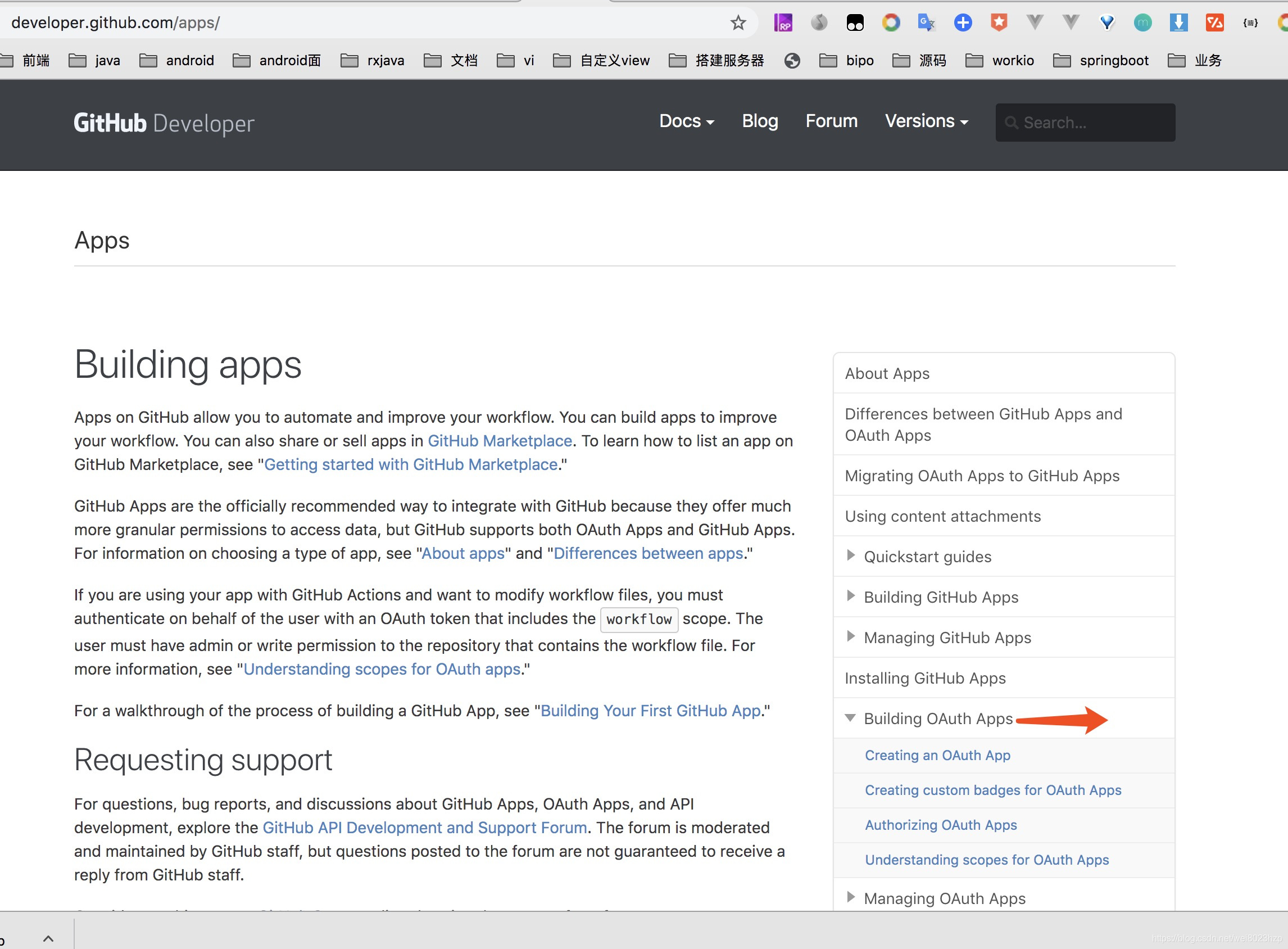
Task: Open Getting started with GitHub Marketplace link
Action: pos(411,464)
